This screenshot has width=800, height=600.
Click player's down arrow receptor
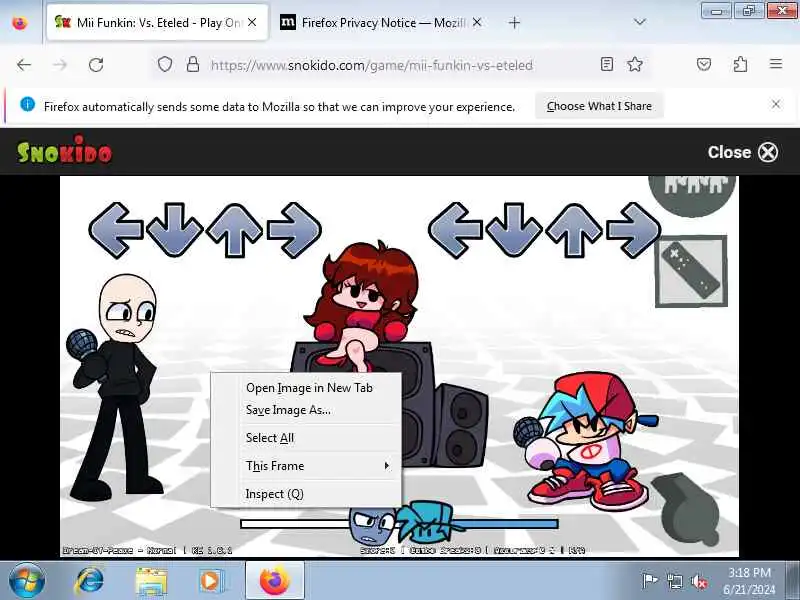(514, 230)
